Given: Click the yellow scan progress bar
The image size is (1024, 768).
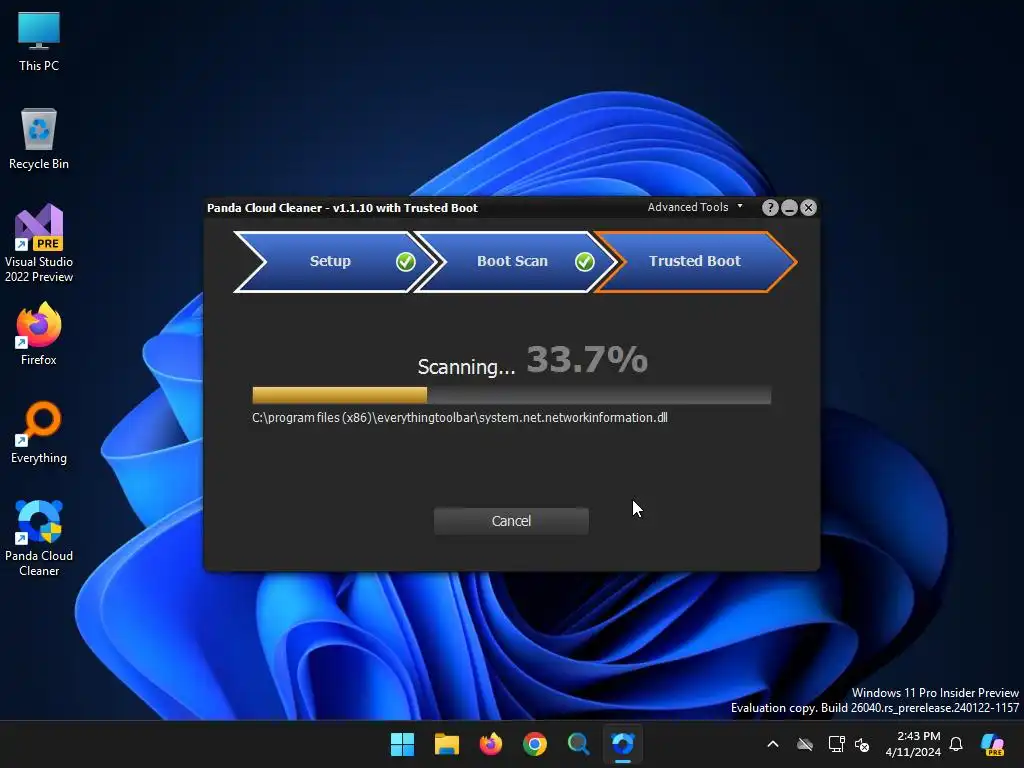Looking at the screenshot, I should tap(340, 395).
